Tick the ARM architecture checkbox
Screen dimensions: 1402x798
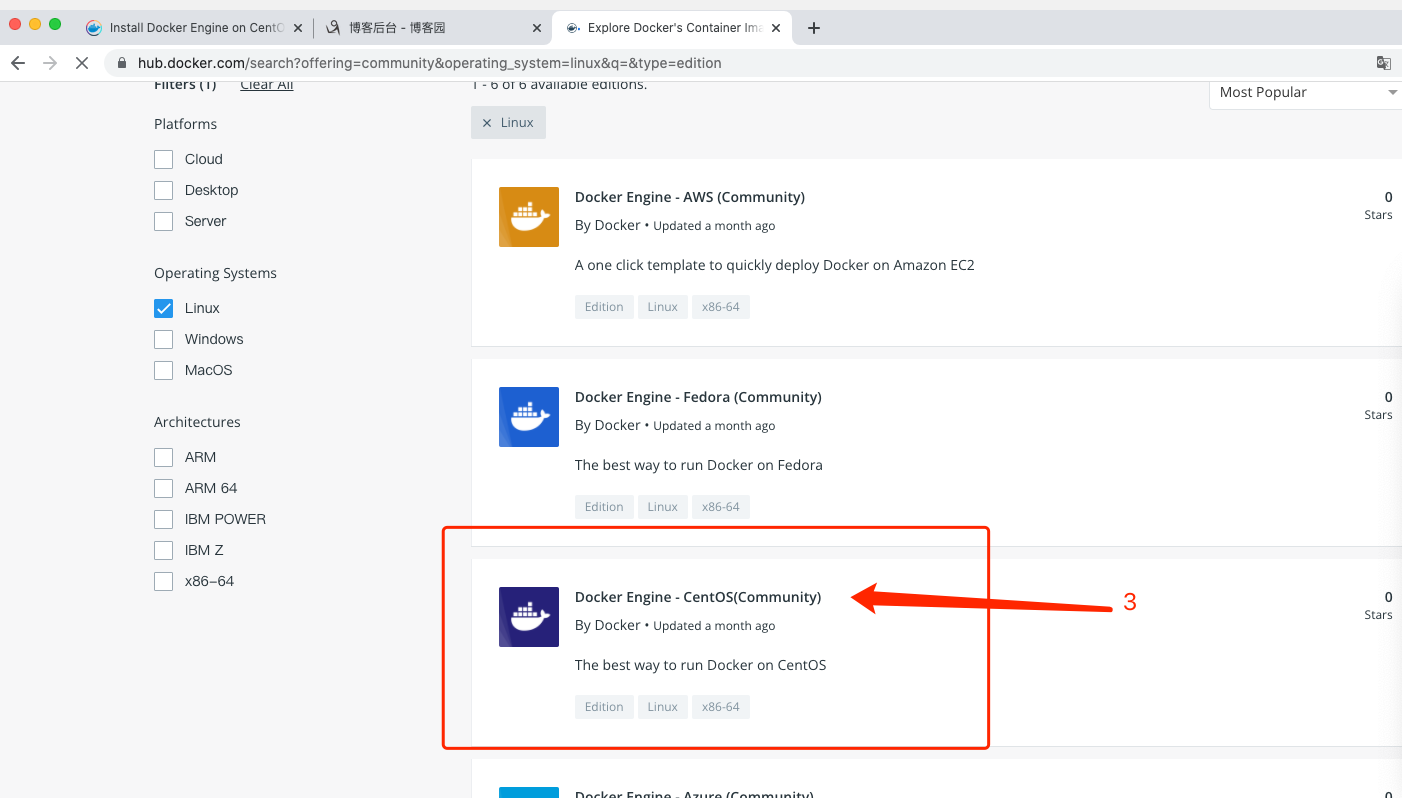(x=164, y=457)
